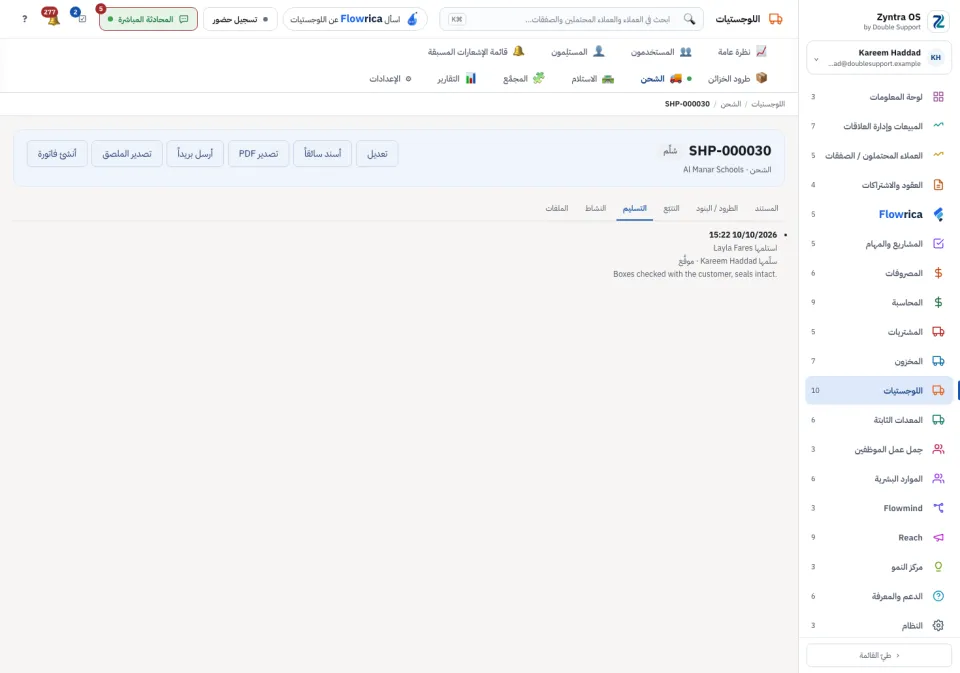This screenshot has height=673, width=960.
Task: Open التقارير navigation item
Action: pyautogui.click(x=456, y=78)
